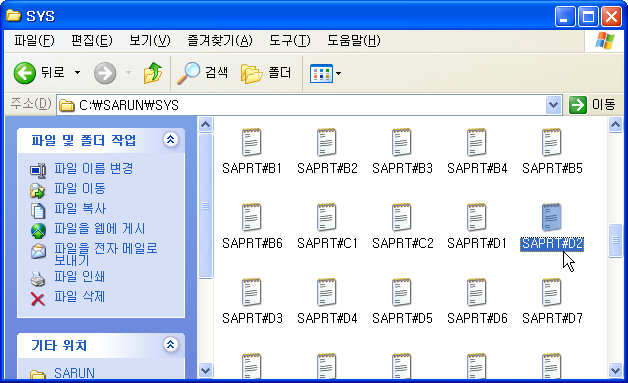Screen dimensions: 628x383
Task: Select the SAPRT#D7 file icon
Action: 552,292
